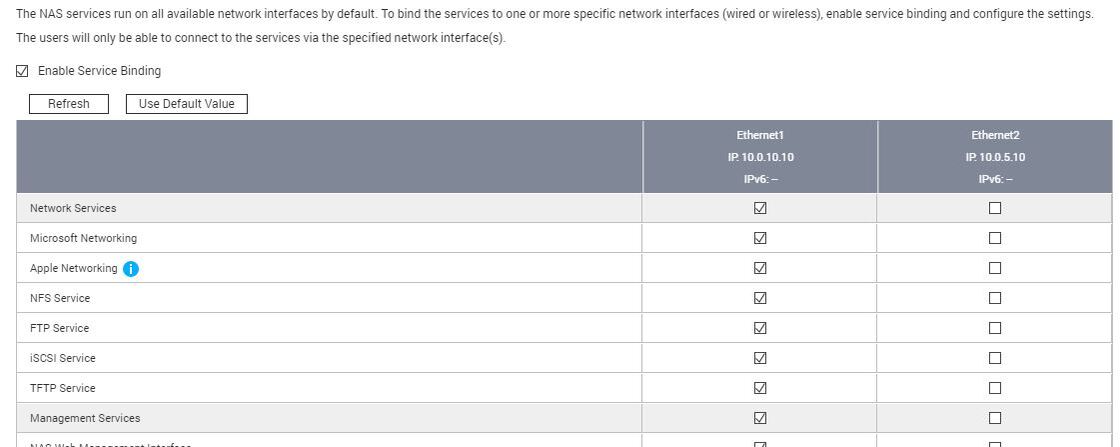Uncheck Microsoft Networking for Ethernet1
The height and width of the screenshot is (447, 1120).
pyautogui.click(x=760, y=238)
